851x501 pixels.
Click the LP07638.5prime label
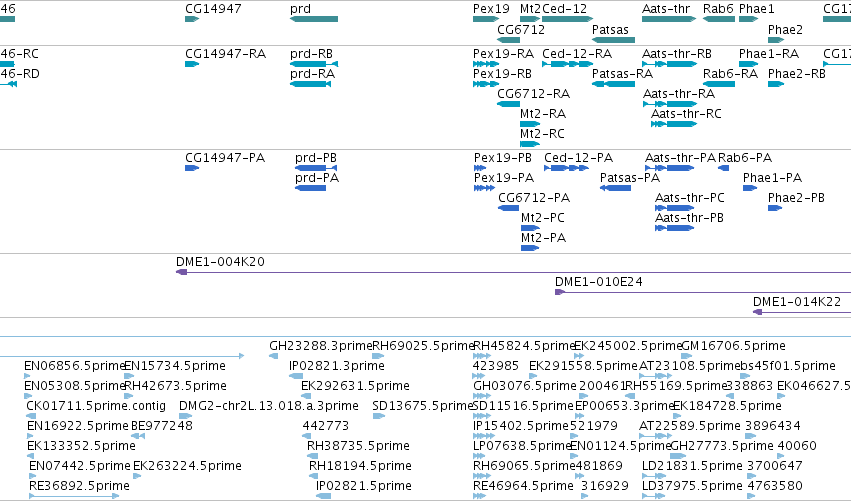pyautogui.click(x=522, y=446)
